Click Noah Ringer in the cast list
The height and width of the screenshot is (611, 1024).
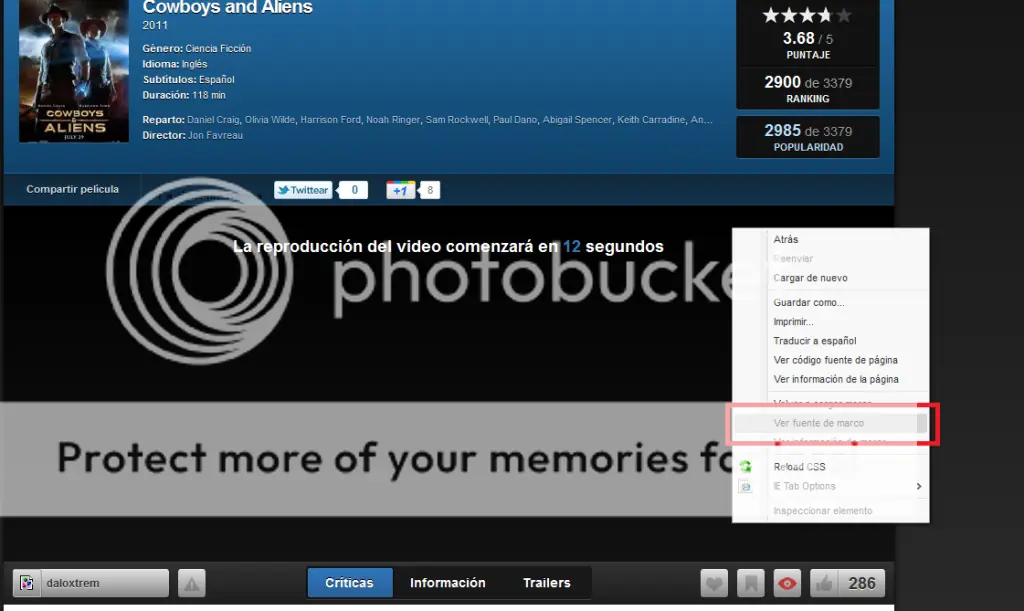(x=392, y=119)
